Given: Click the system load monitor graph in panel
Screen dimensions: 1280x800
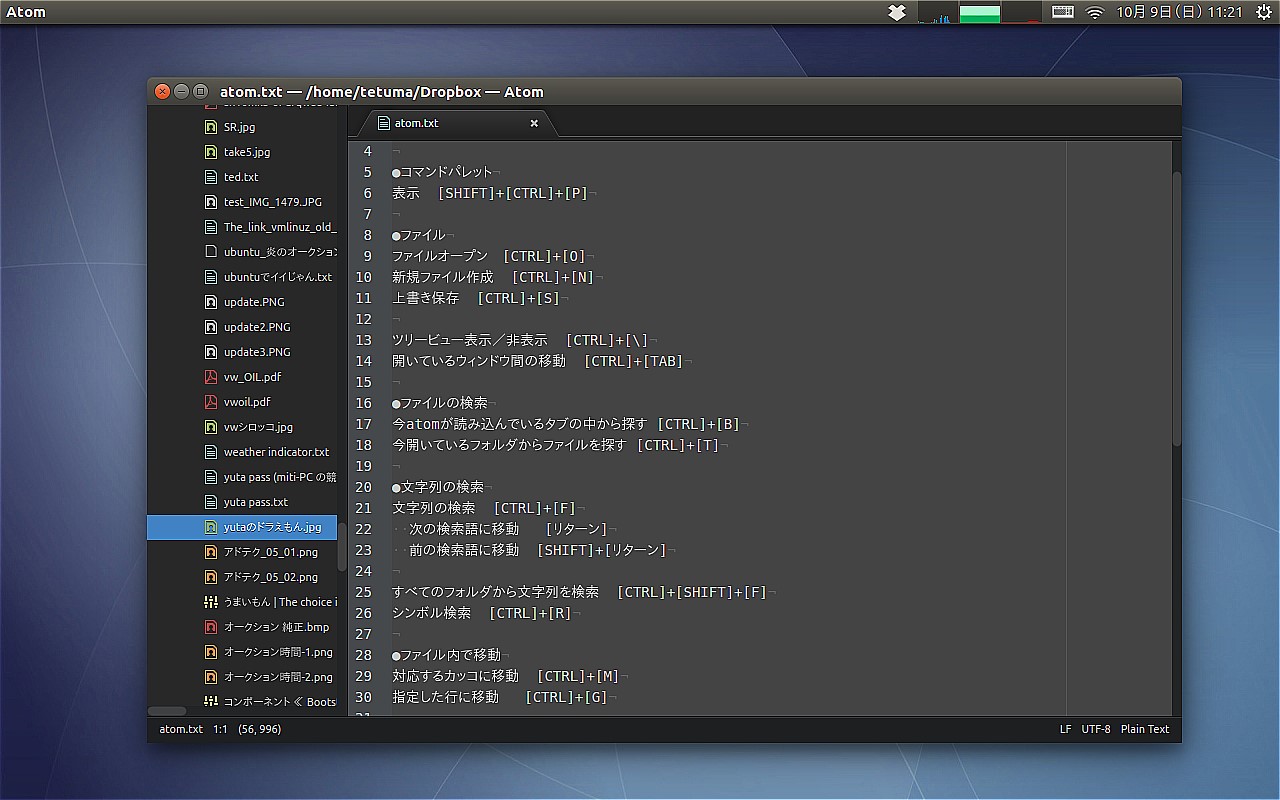Looking at the screenshot, I should [980, 12].
